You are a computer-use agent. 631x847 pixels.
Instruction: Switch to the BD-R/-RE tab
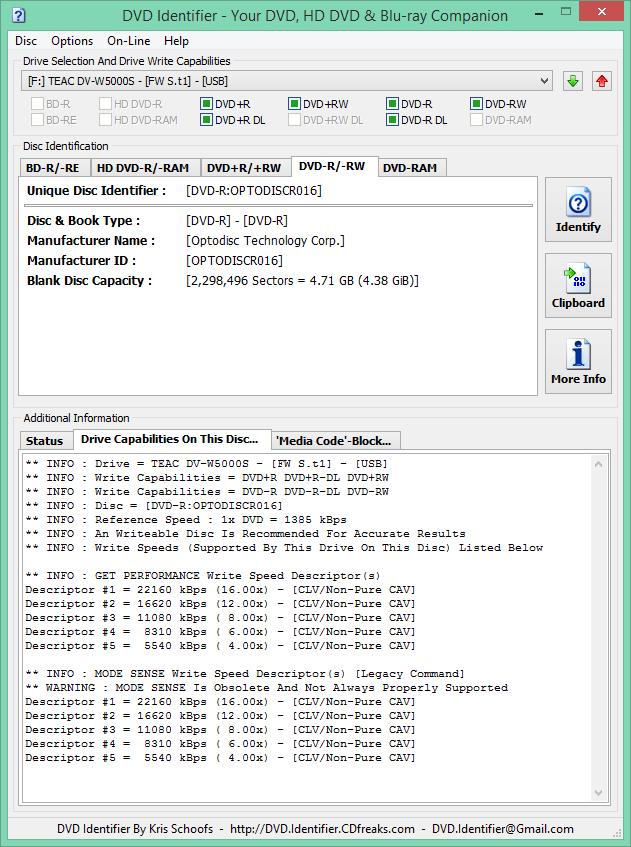click(53, 168)
